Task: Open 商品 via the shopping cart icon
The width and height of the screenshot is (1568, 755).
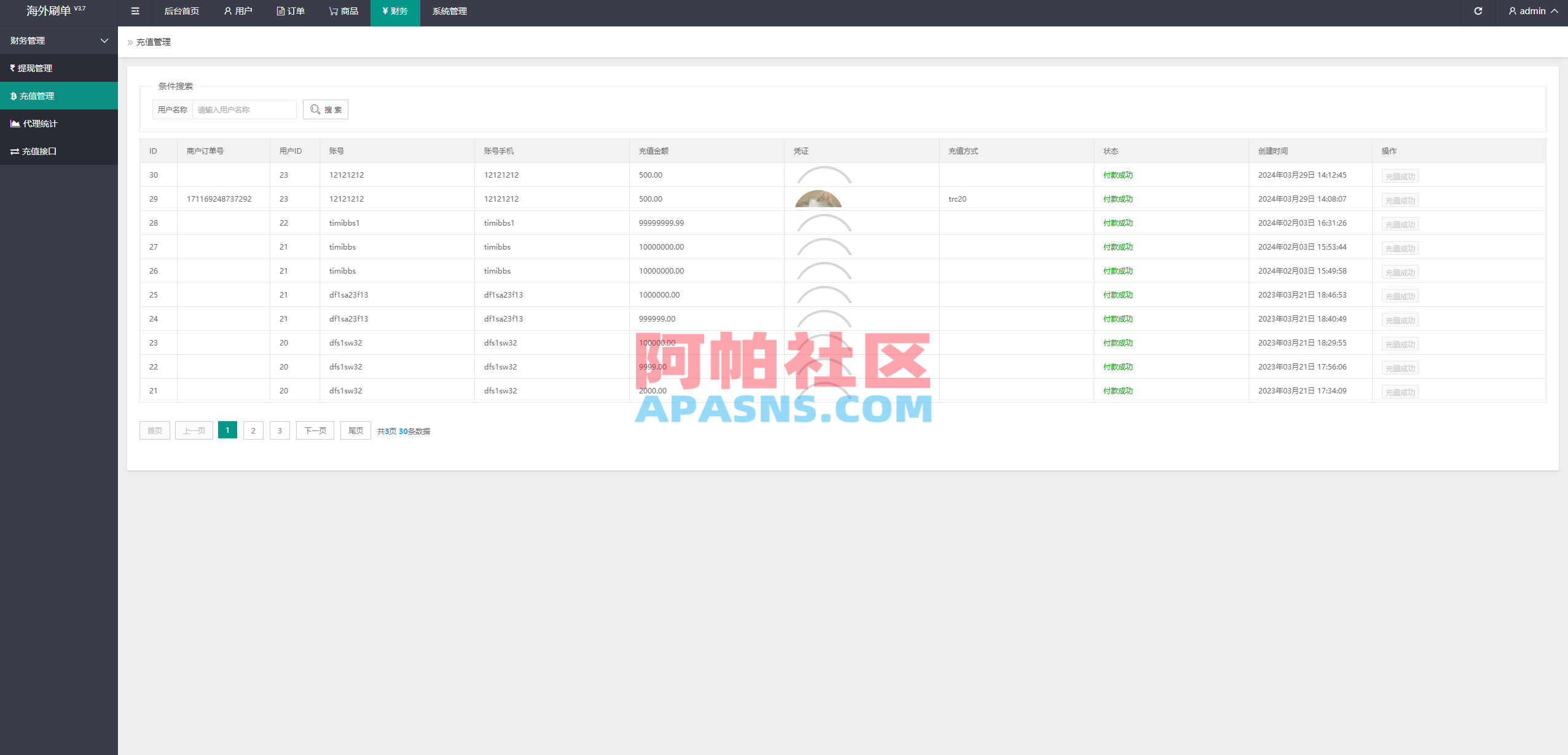Action: coord(343,11)
